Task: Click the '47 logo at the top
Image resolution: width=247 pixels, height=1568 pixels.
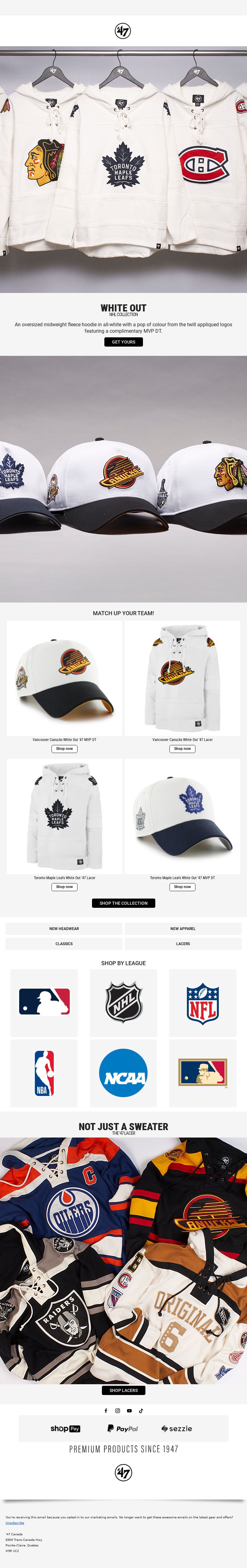Action: [123, 31]
